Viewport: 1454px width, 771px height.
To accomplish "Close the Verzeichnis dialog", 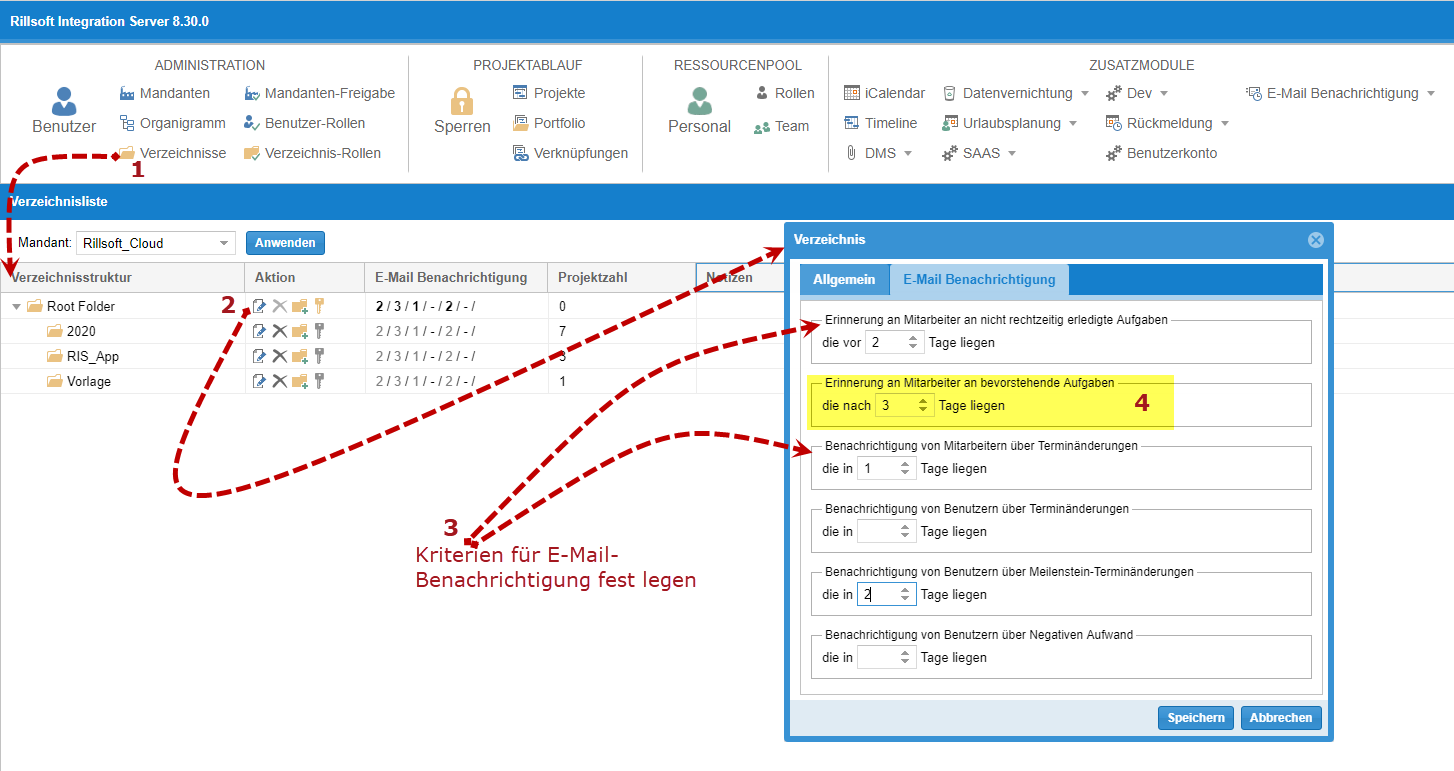I will click(x=1316, y=240).
